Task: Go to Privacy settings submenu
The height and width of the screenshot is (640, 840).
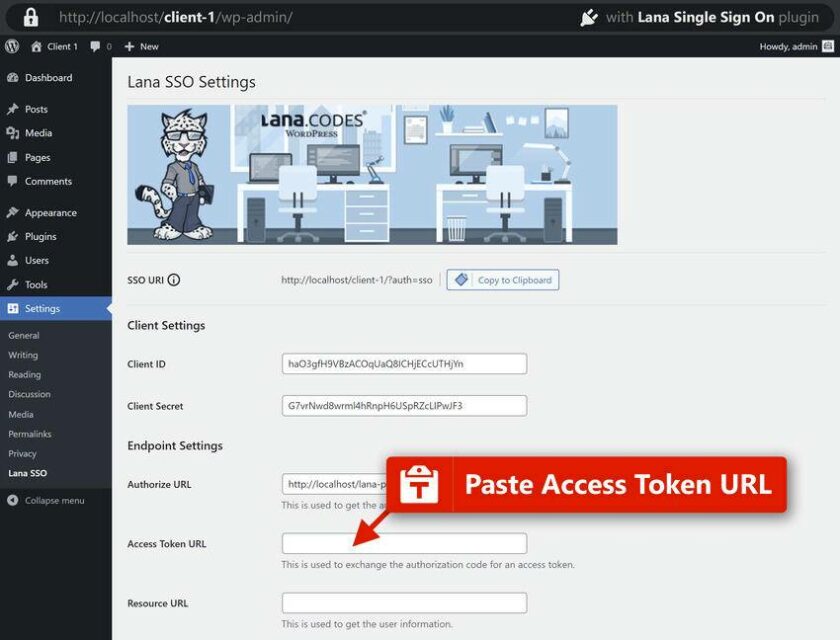Action: pos(22,454)
